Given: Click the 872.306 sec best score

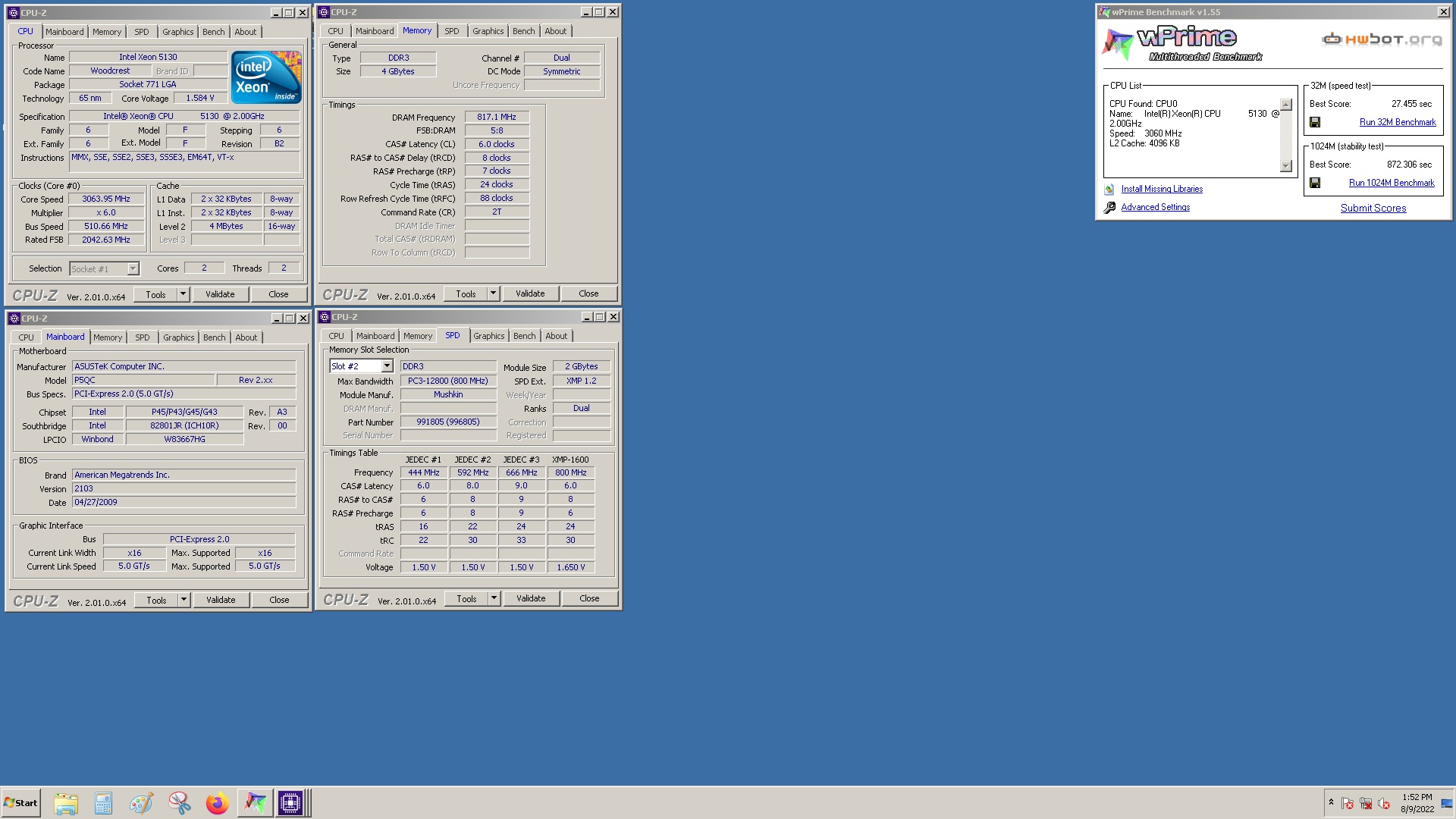Looking at the screenshot, I should point(1409,165).
